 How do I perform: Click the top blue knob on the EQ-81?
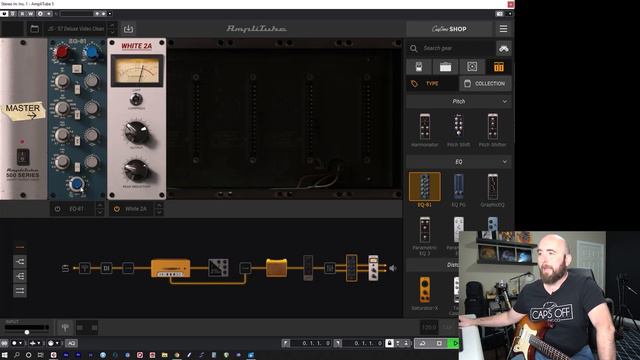click(92, 52)
